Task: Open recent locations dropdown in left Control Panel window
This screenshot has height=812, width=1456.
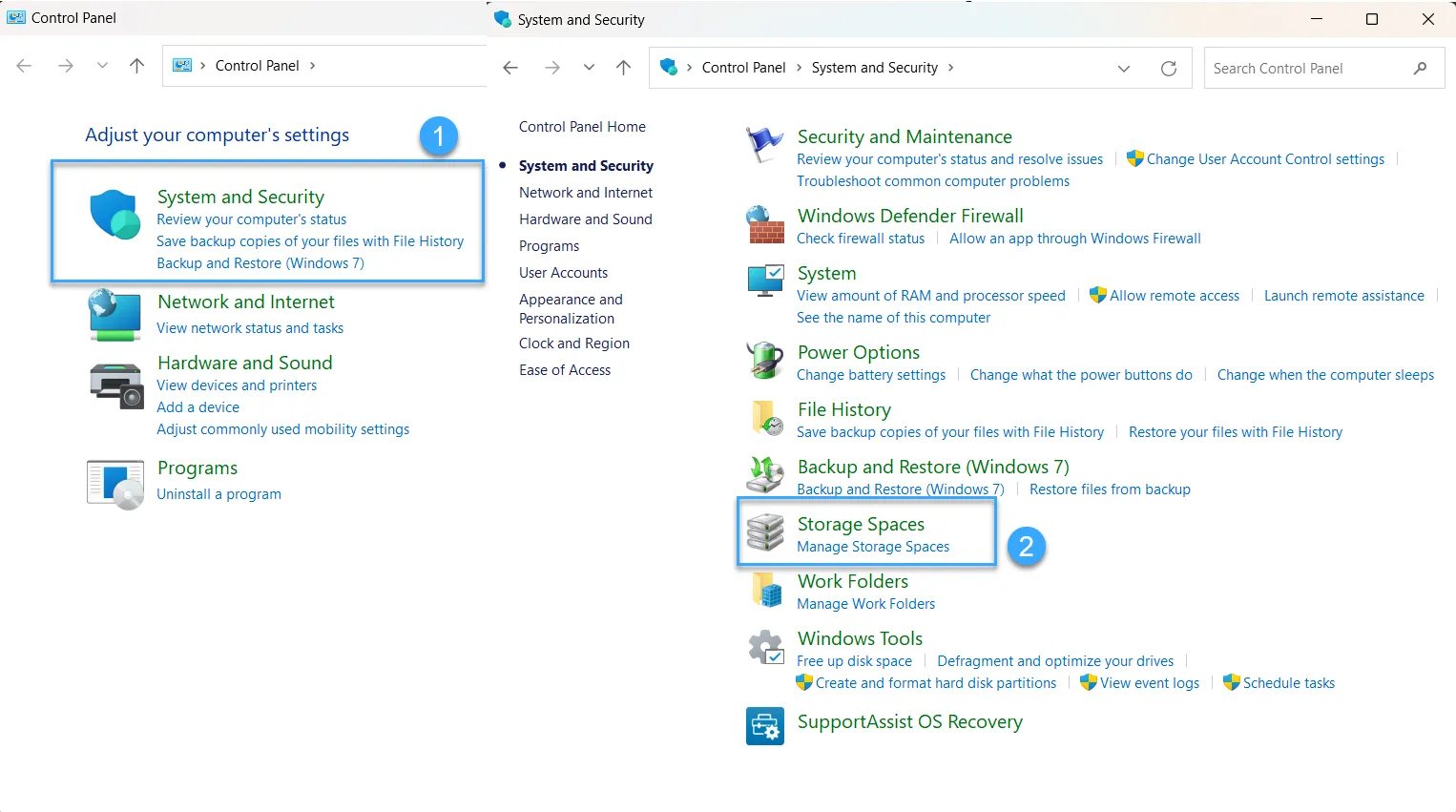Action: click(x=102, y=66)
